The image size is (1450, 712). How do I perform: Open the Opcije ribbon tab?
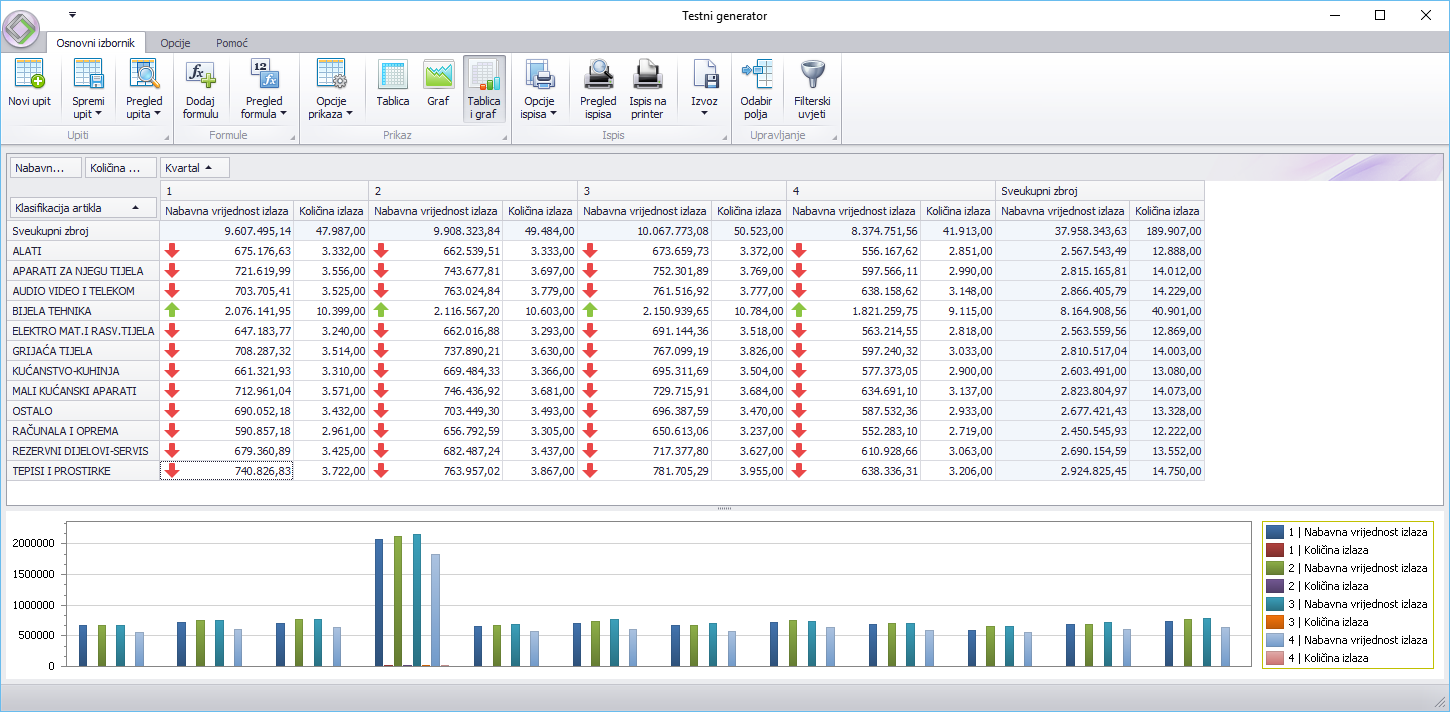click(x=175, y=44)
